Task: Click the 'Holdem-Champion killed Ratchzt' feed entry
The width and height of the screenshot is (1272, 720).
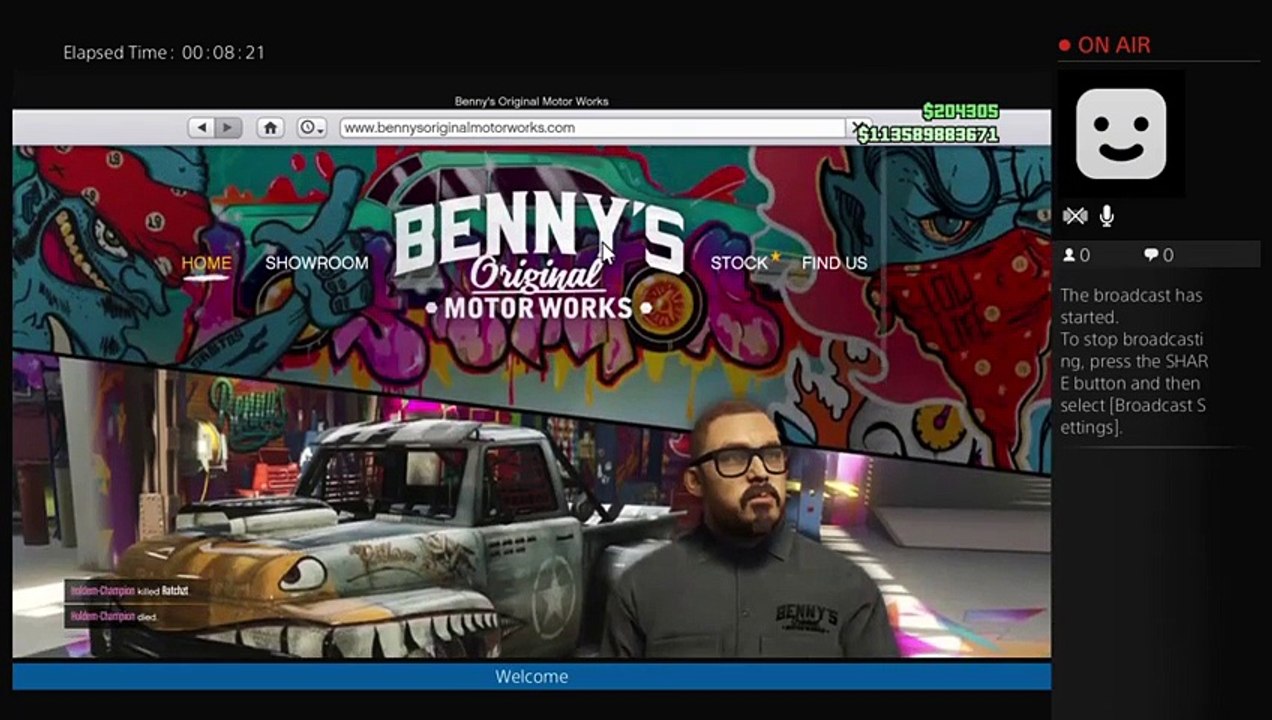Action: tap(128, 591)
